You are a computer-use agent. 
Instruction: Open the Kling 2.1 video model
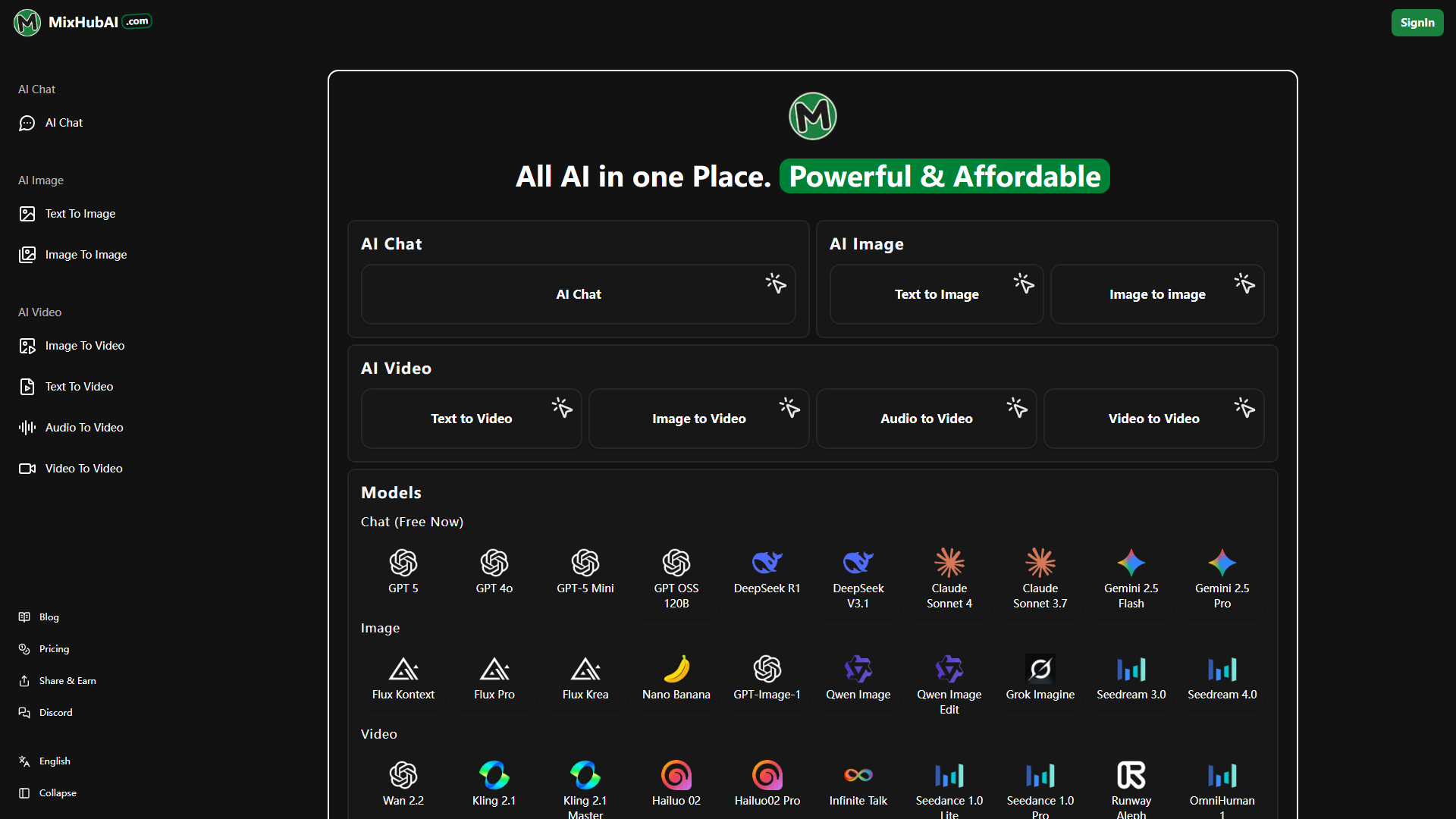coord(494,785)
